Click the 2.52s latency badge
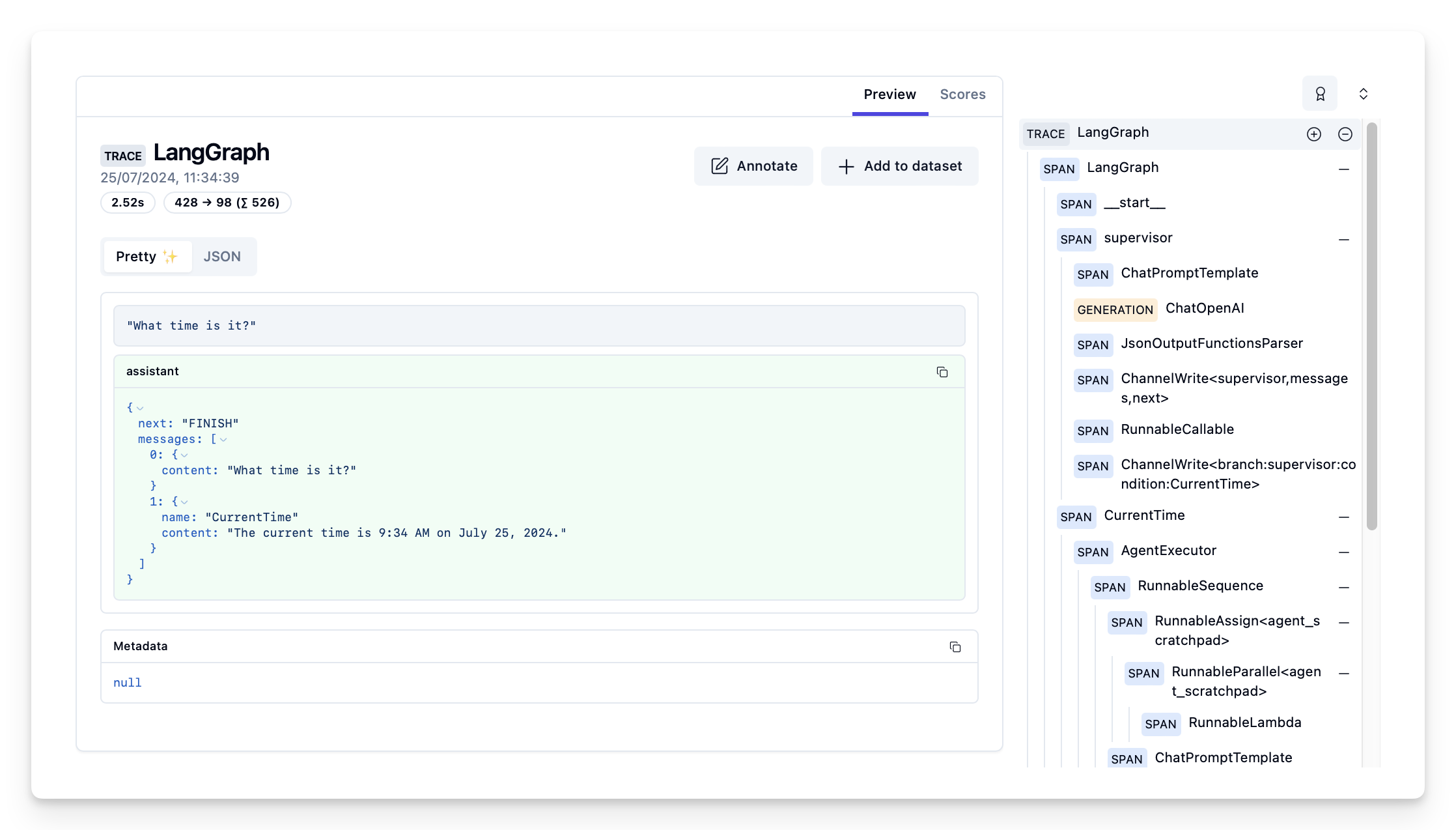Viewport: 1456px width, 830px height. pyautogui.click(x=128, y=203)
